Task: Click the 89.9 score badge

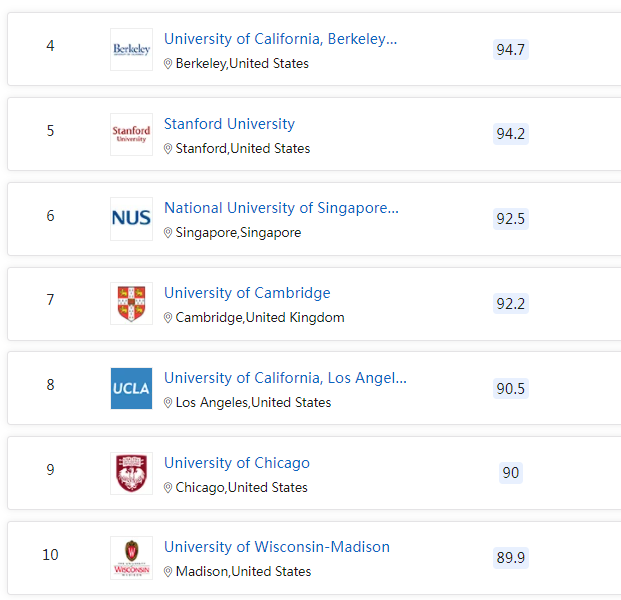Action: [511, 558]
